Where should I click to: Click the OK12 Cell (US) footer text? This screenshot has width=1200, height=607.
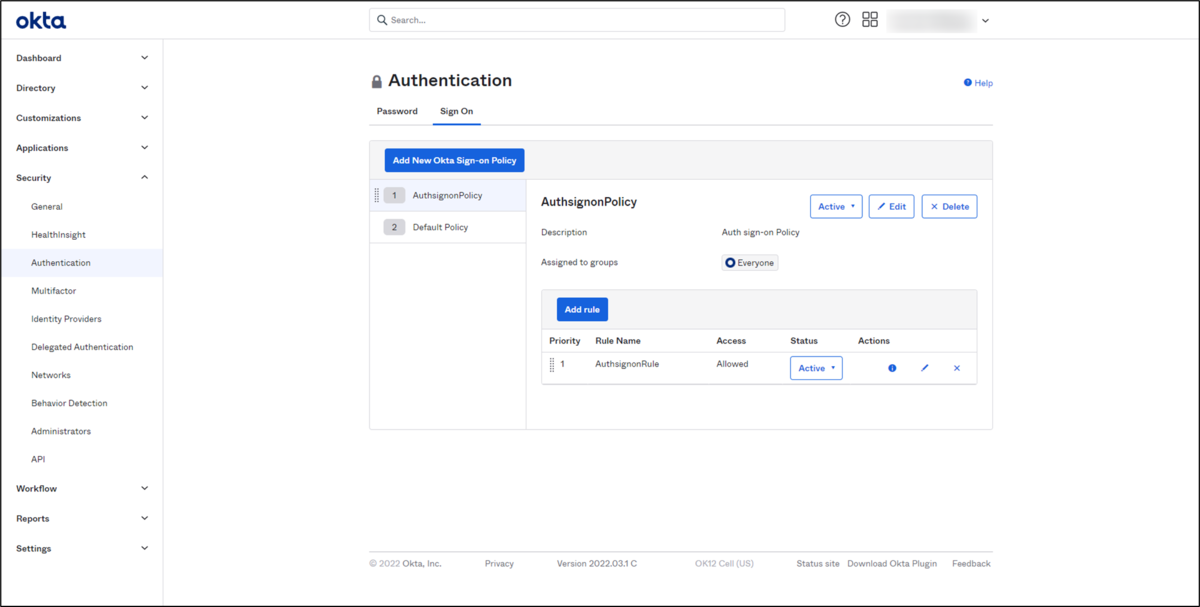click(x=724, y=564)
